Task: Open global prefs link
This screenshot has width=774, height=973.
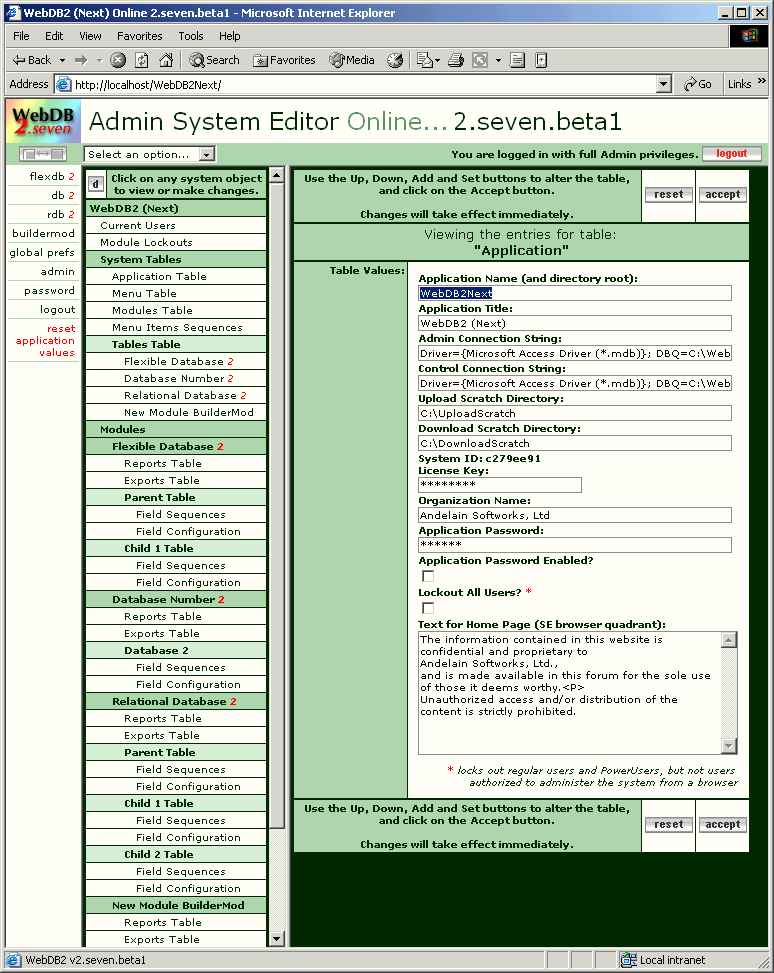Action: 42,253
